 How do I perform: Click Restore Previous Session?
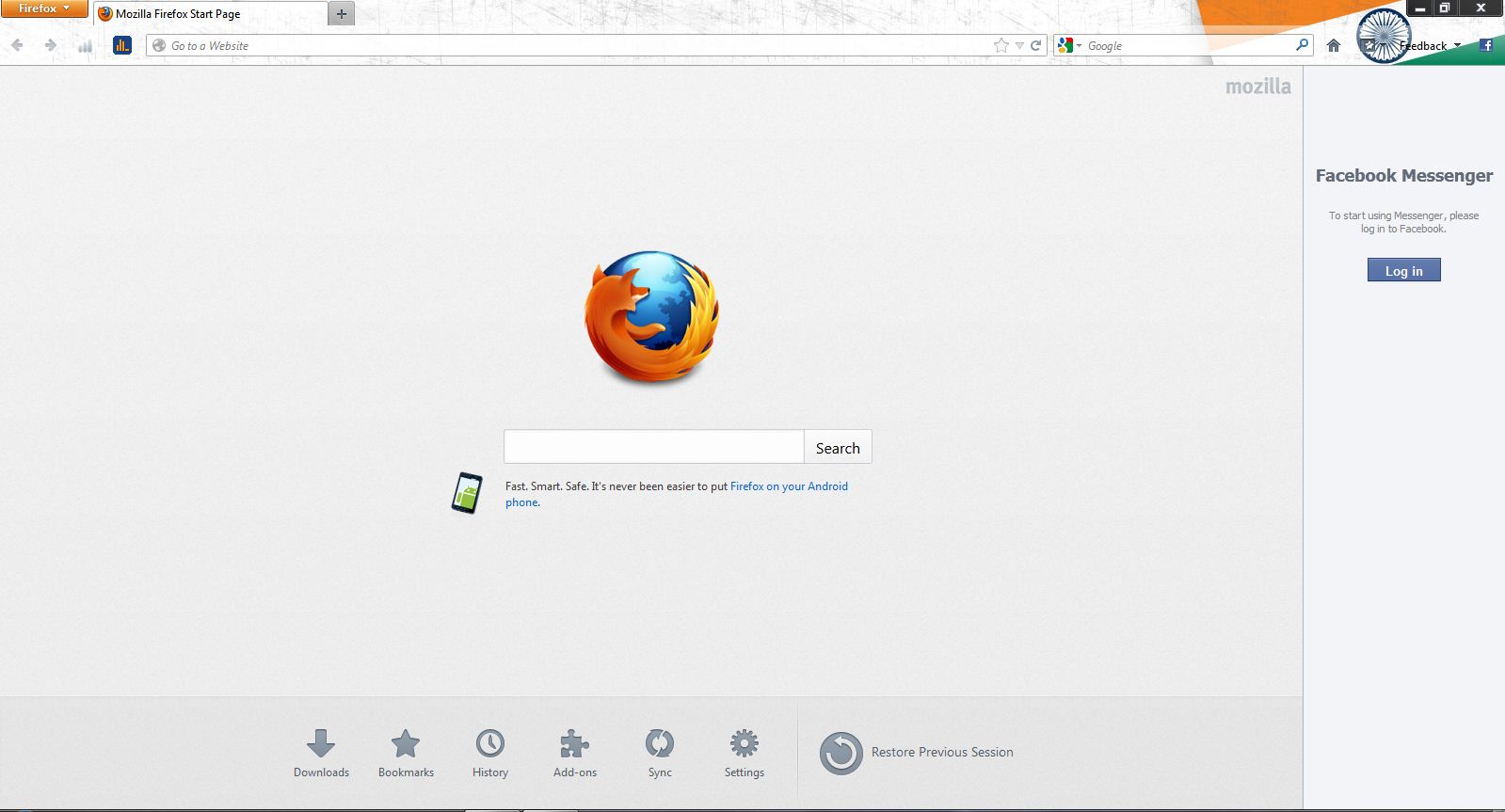917,753
